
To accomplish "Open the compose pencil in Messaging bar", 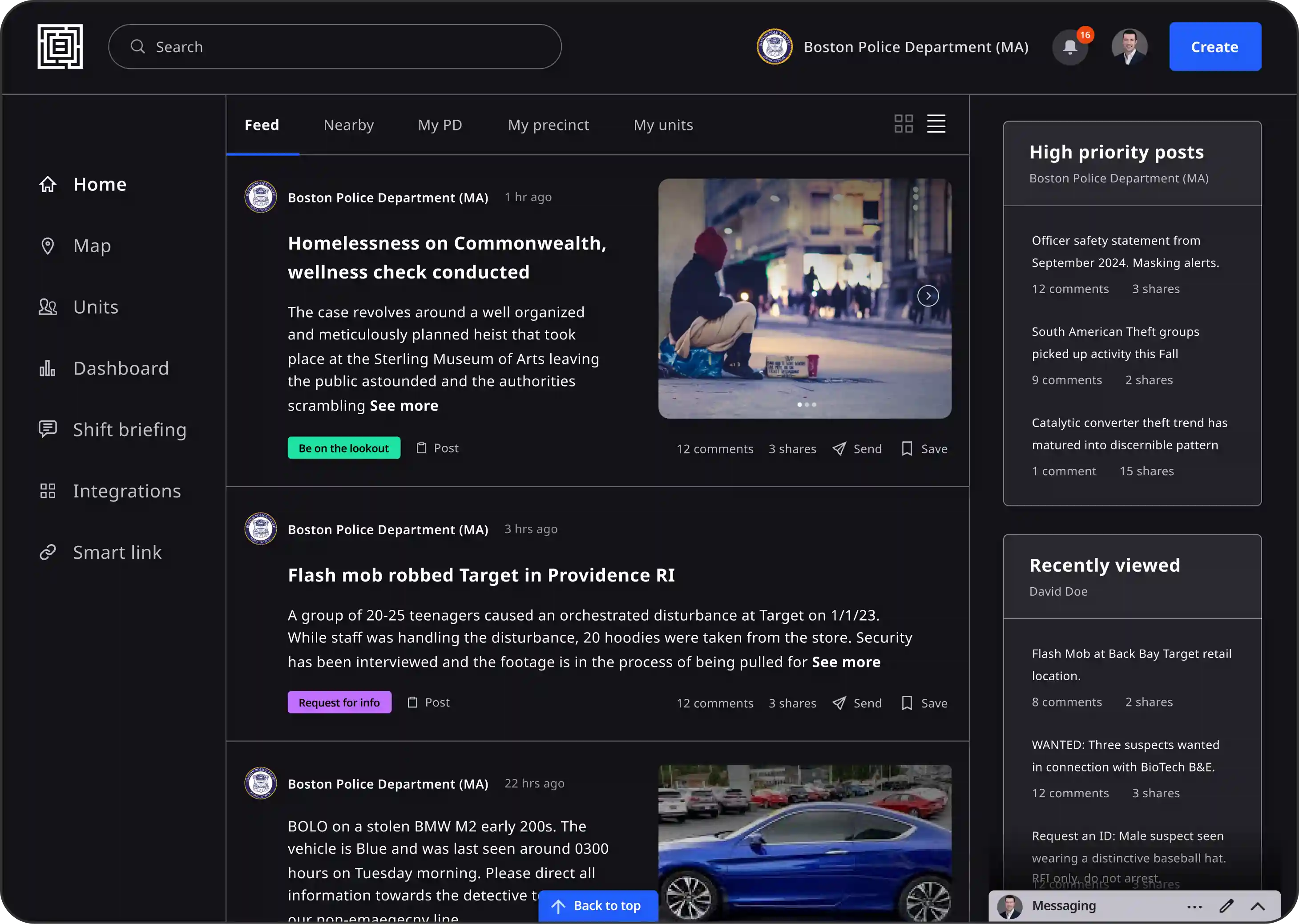I will (1226, 906).
